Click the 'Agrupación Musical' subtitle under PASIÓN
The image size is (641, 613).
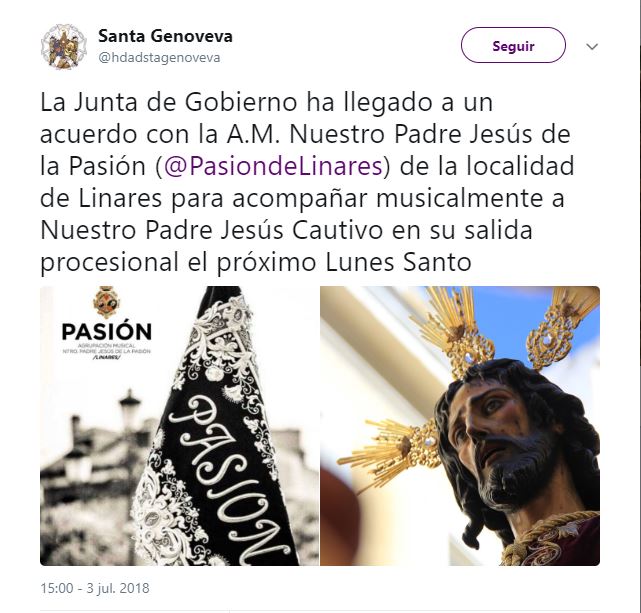click(x=107, y=346)
